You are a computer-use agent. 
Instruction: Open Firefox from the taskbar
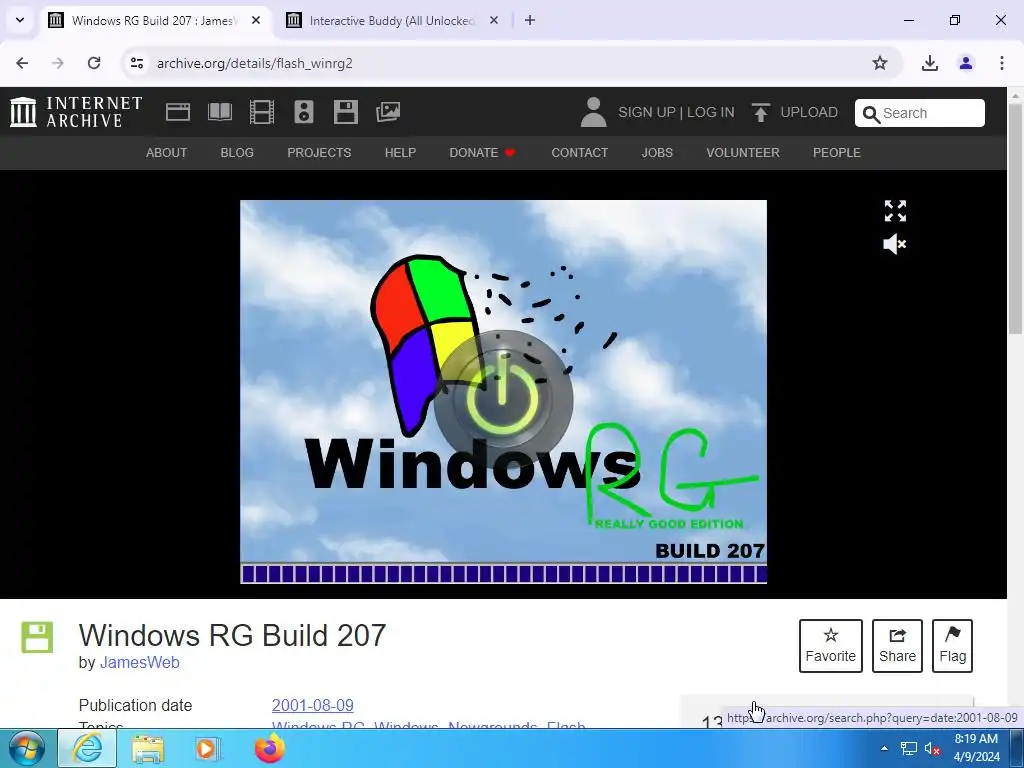coord(270,748)
